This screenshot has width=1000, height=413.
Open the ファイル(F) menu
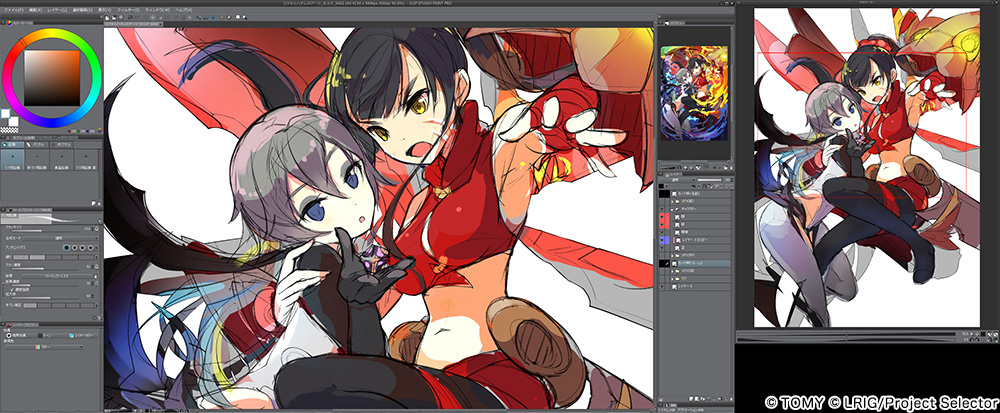(14, 10)
